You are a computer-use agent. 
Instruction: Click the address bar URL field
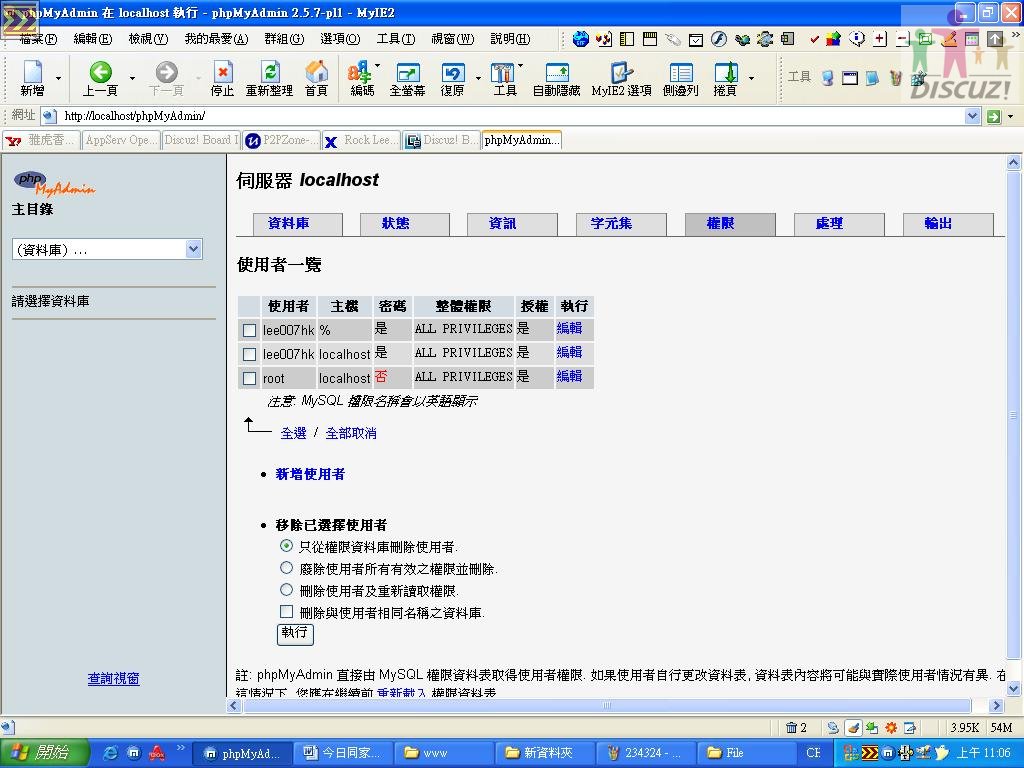click(x=503, y=116)
